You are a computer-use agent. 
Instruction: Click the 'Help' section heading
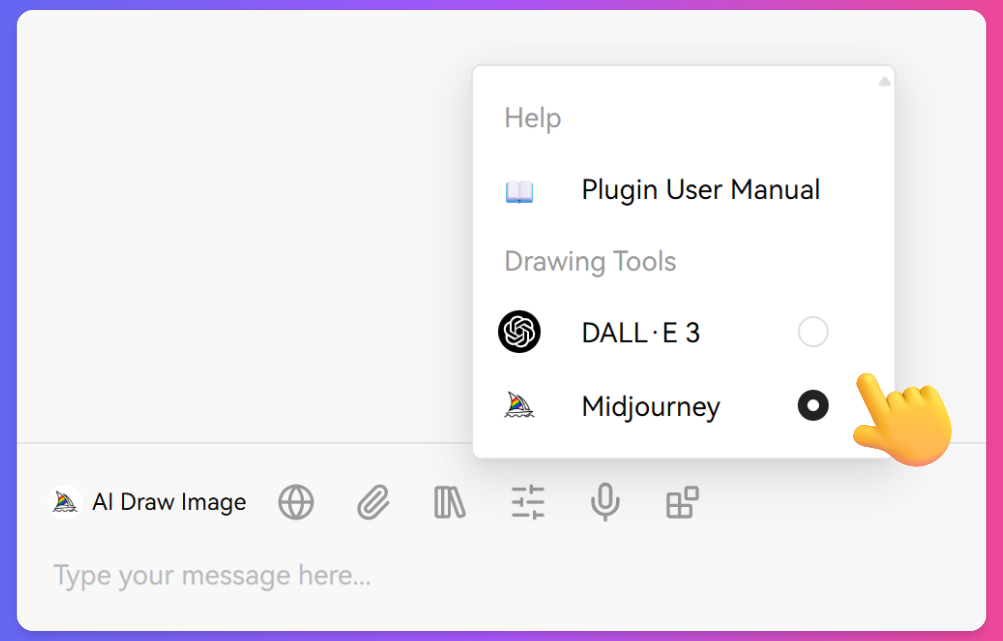tap(533, 118)
